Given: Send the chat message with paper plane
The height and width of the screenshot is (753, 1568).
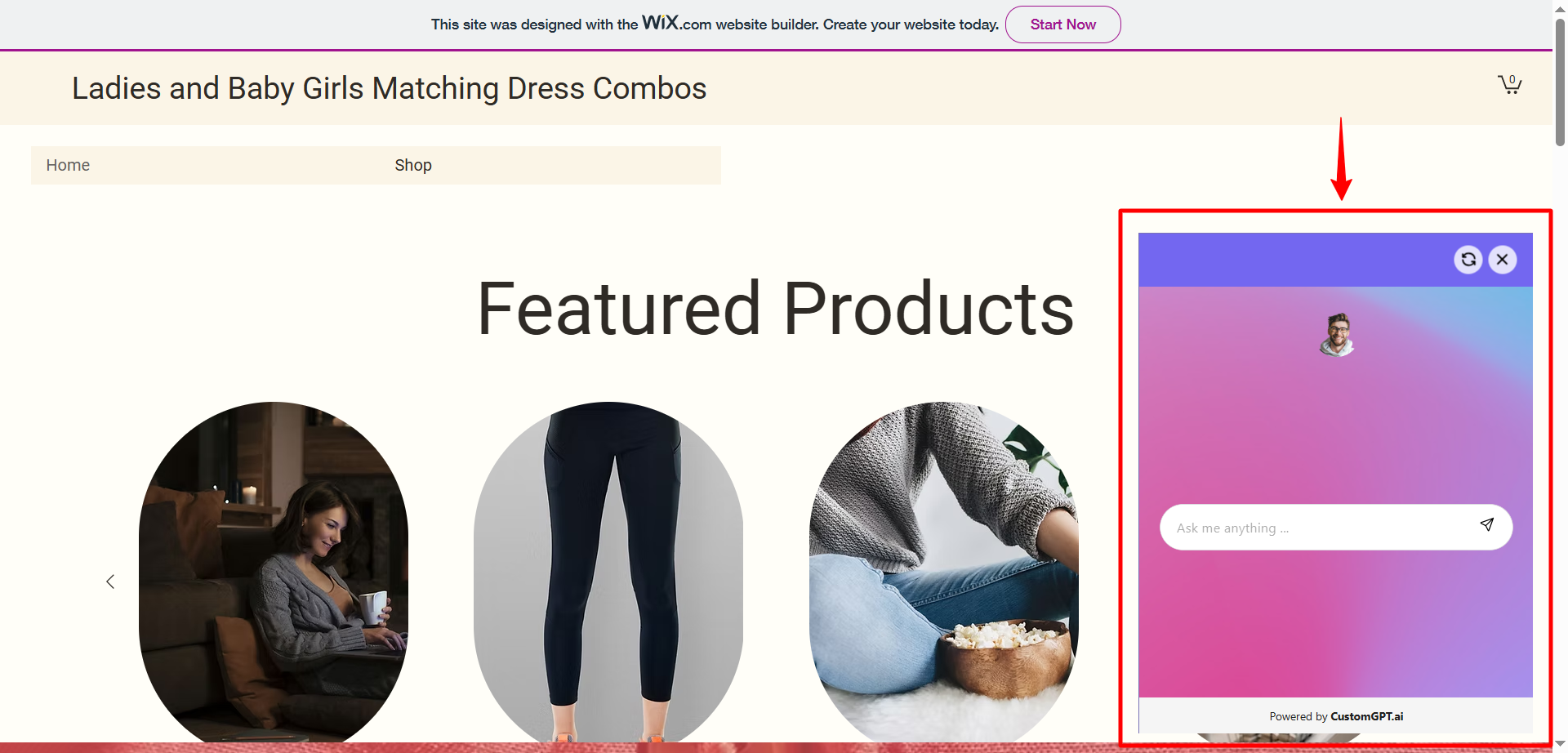Looking at the screenshot, I should [1487, 525].
